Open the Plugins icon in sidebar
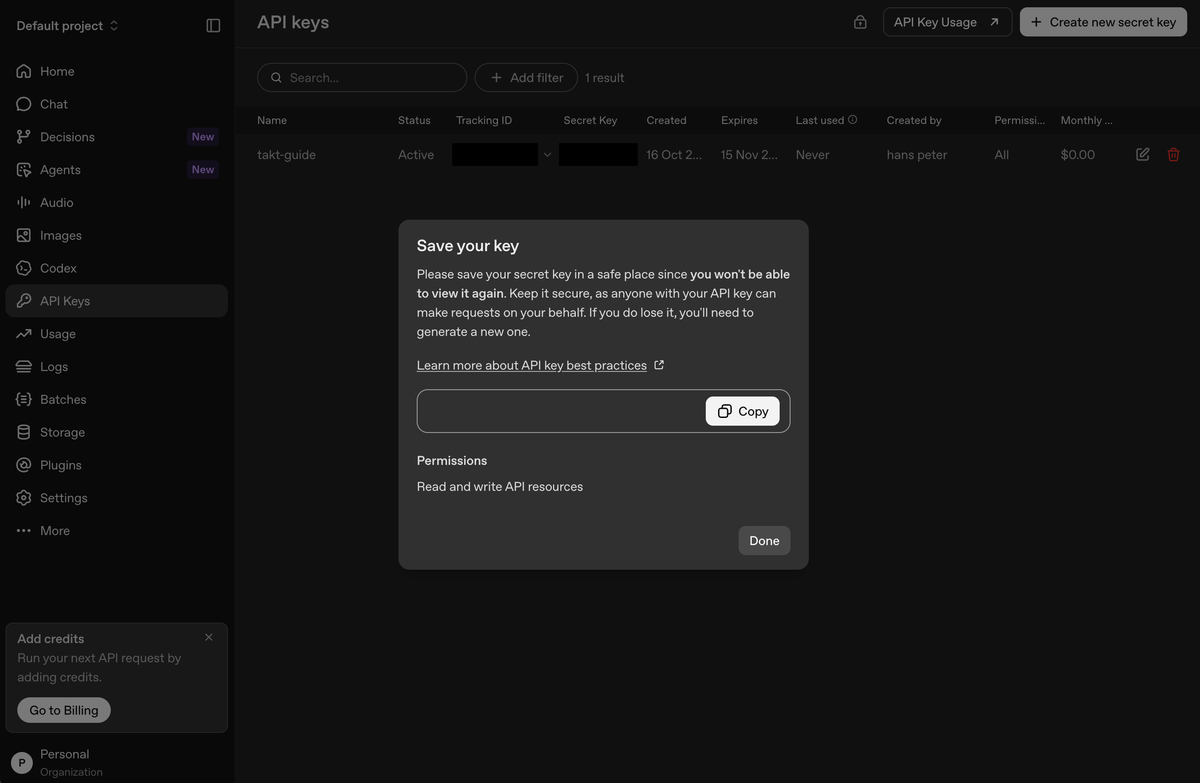 (x=24, y=465)
